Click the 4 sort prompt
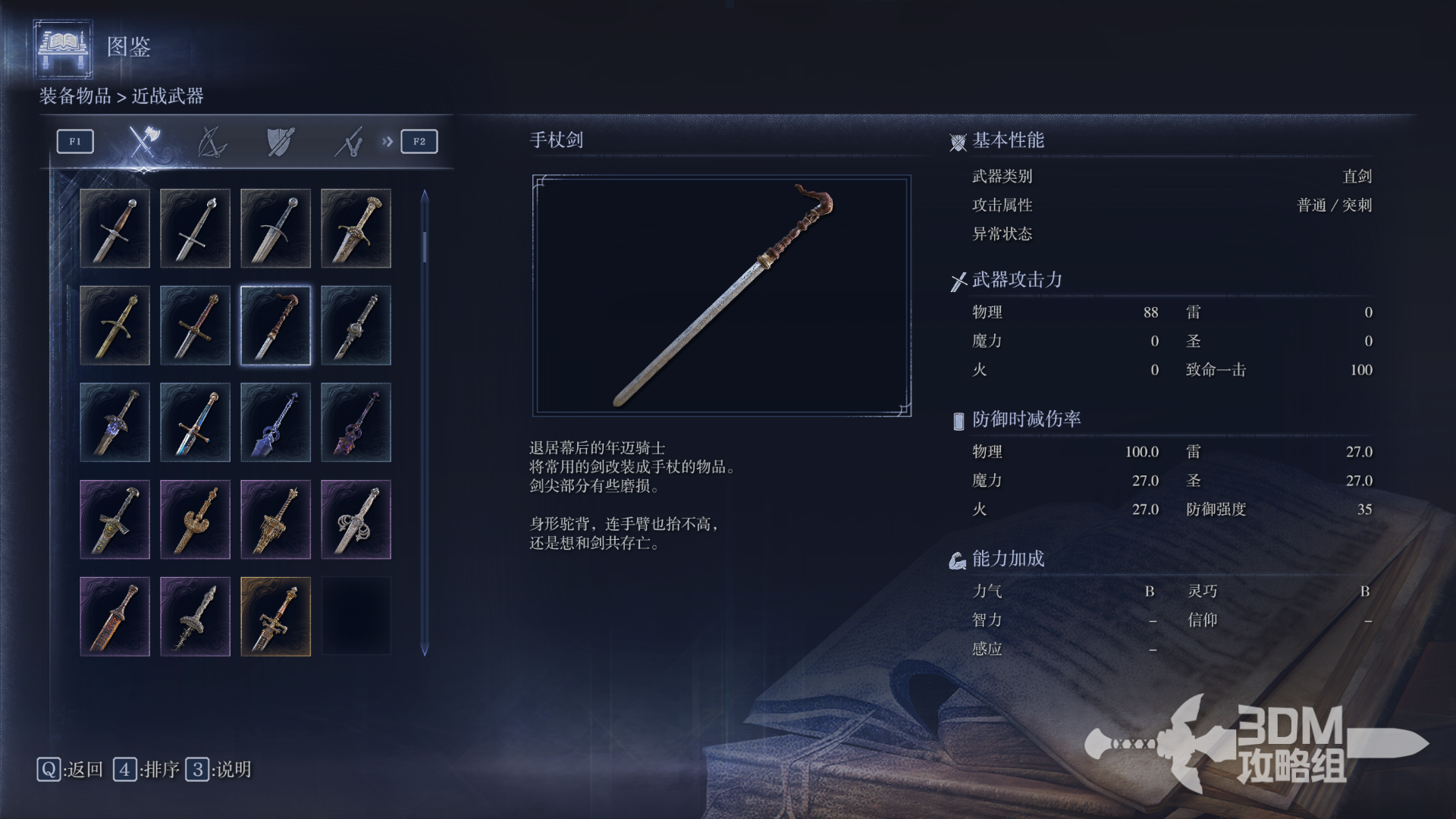1456x819 pixels. [x=146, y=770]
